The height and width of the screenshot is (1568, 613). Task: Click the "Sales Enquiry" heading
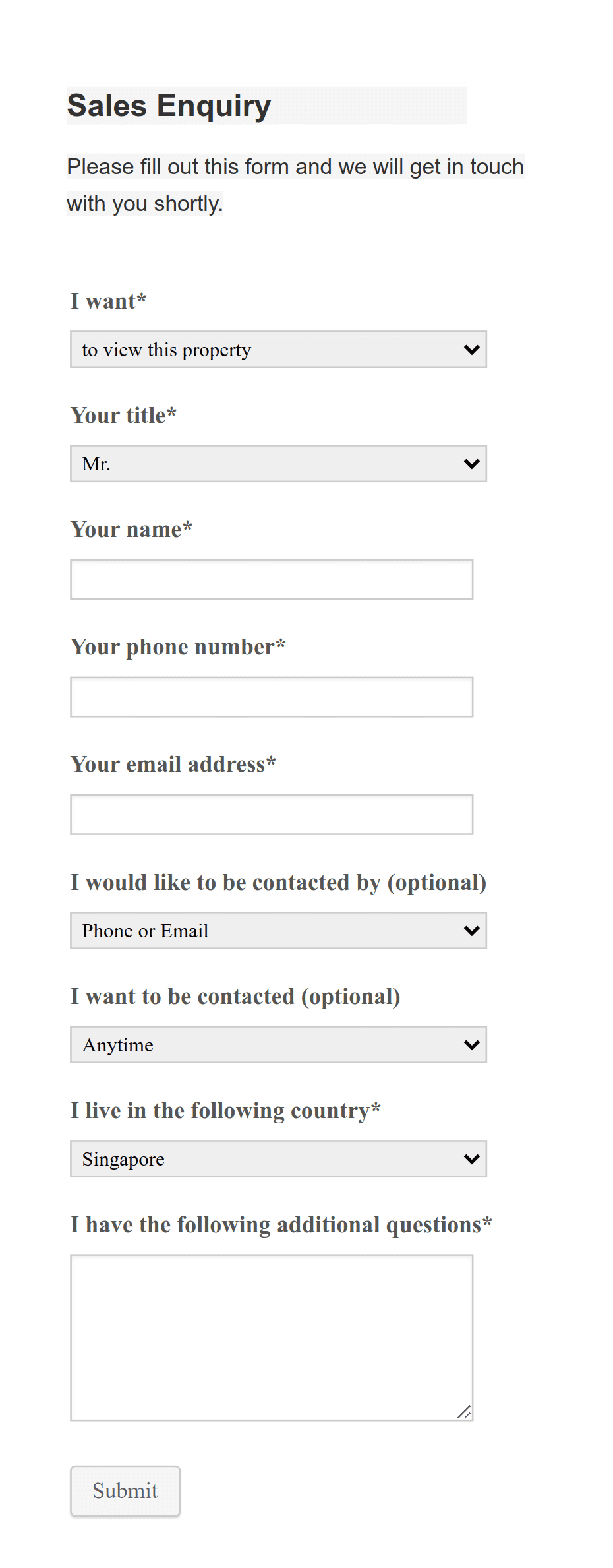(169, 104)
